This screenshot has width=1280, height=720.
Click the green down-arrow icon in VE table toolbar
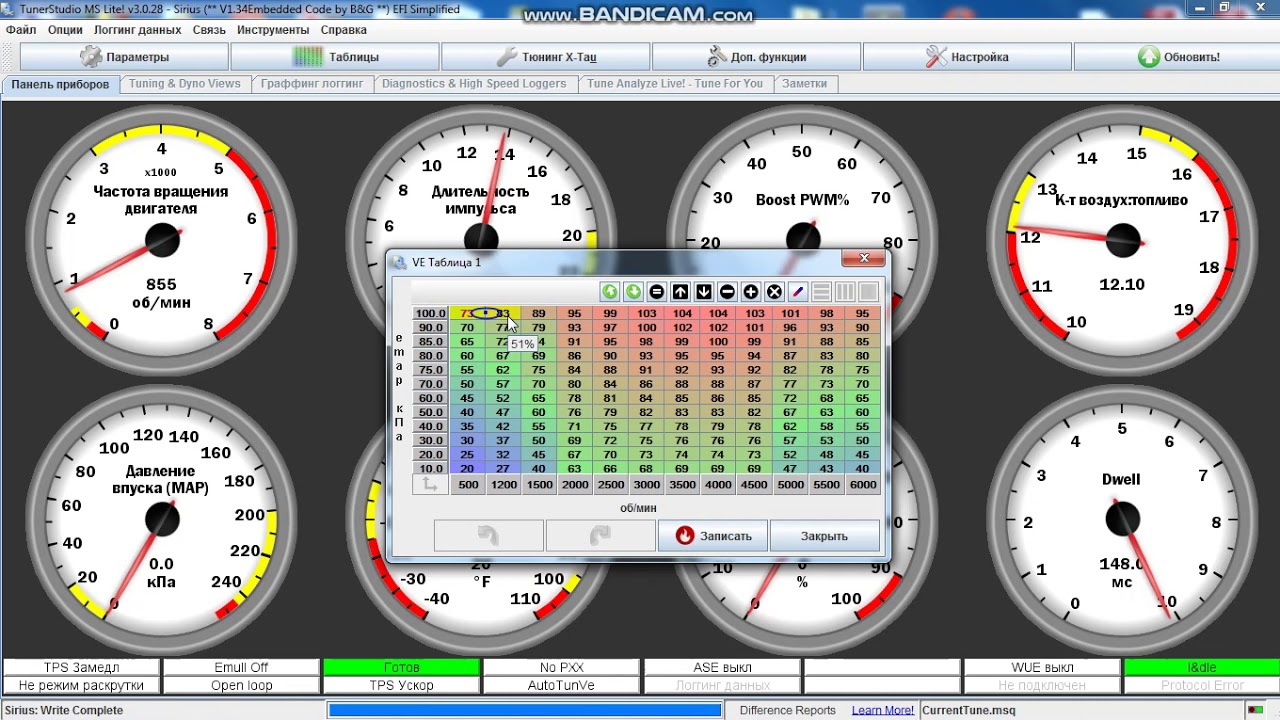click(x=633, y=292)
